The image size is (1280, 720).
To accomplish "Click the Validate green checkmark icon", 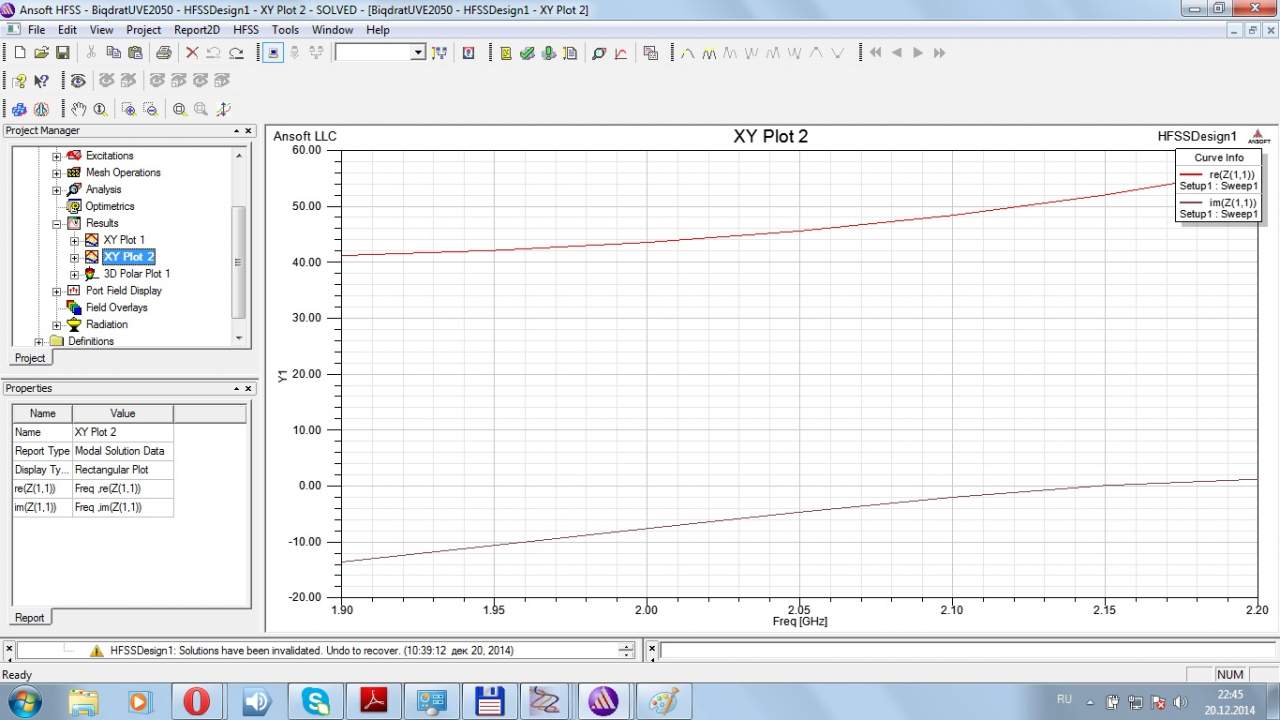I will (527, 53).
